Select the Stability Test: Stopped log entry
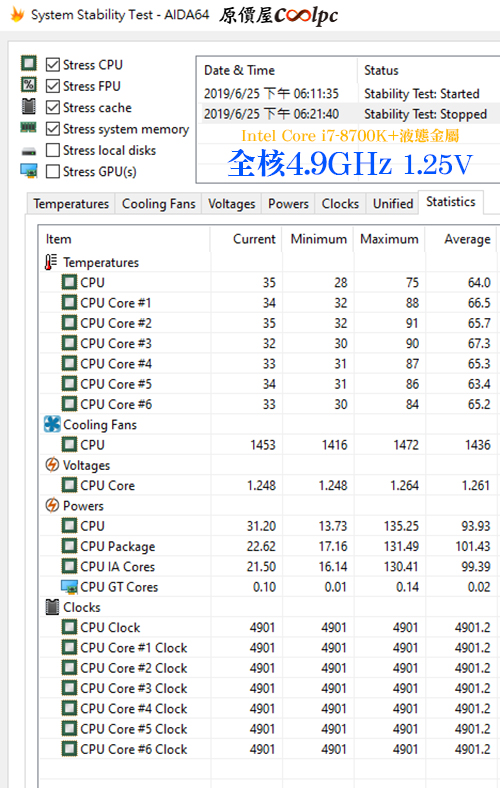Viewport: 500px width, 788px height. [x=349, y=114]
